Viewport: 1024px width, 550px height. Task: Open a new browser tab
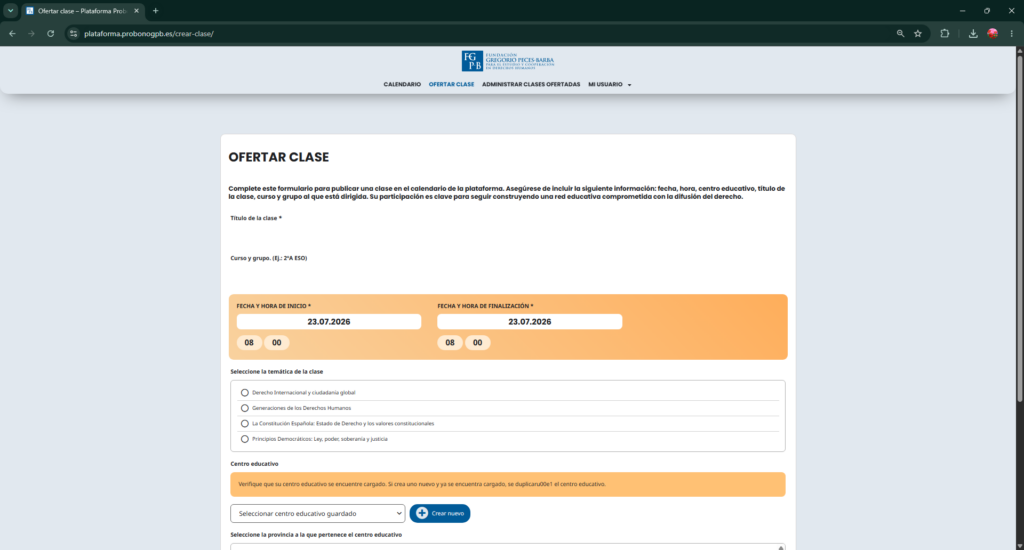(155, 10)
